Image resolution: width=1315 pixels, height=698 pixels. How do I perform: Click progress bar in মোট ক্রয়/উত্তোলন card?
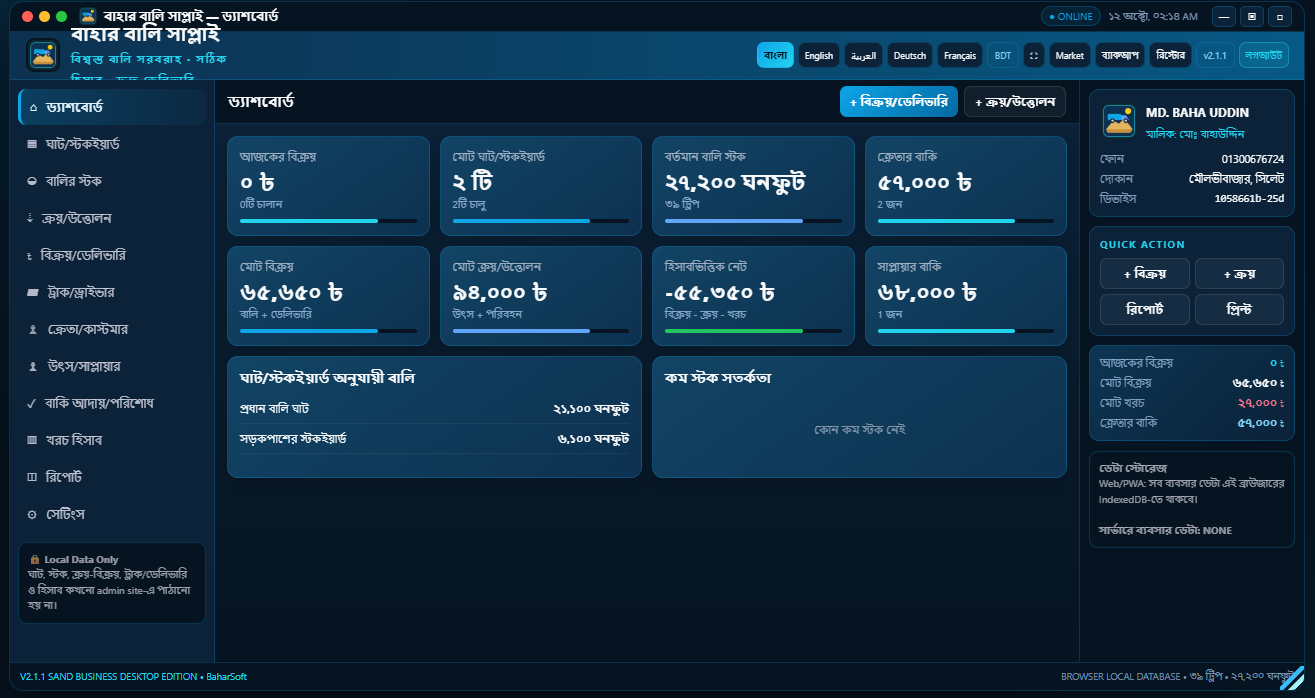tap(541, 331)
